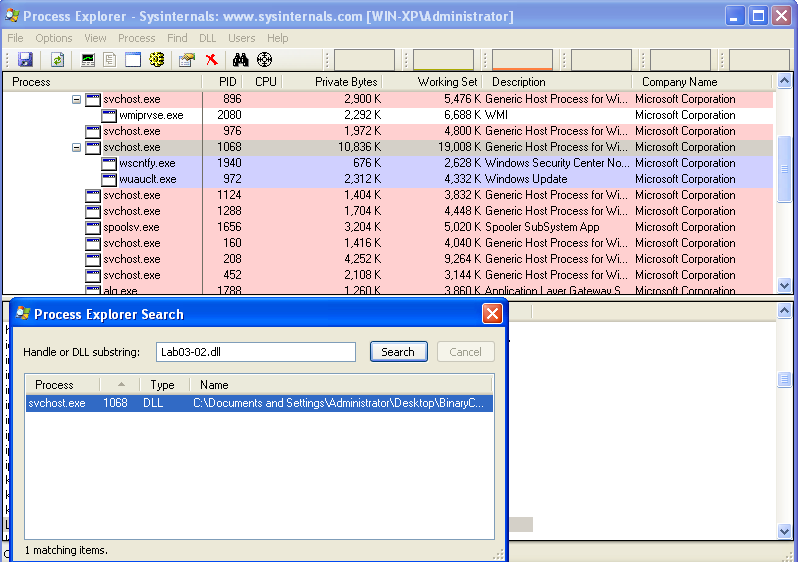
Task: Open the Options menu
Action: pos(54,38)
